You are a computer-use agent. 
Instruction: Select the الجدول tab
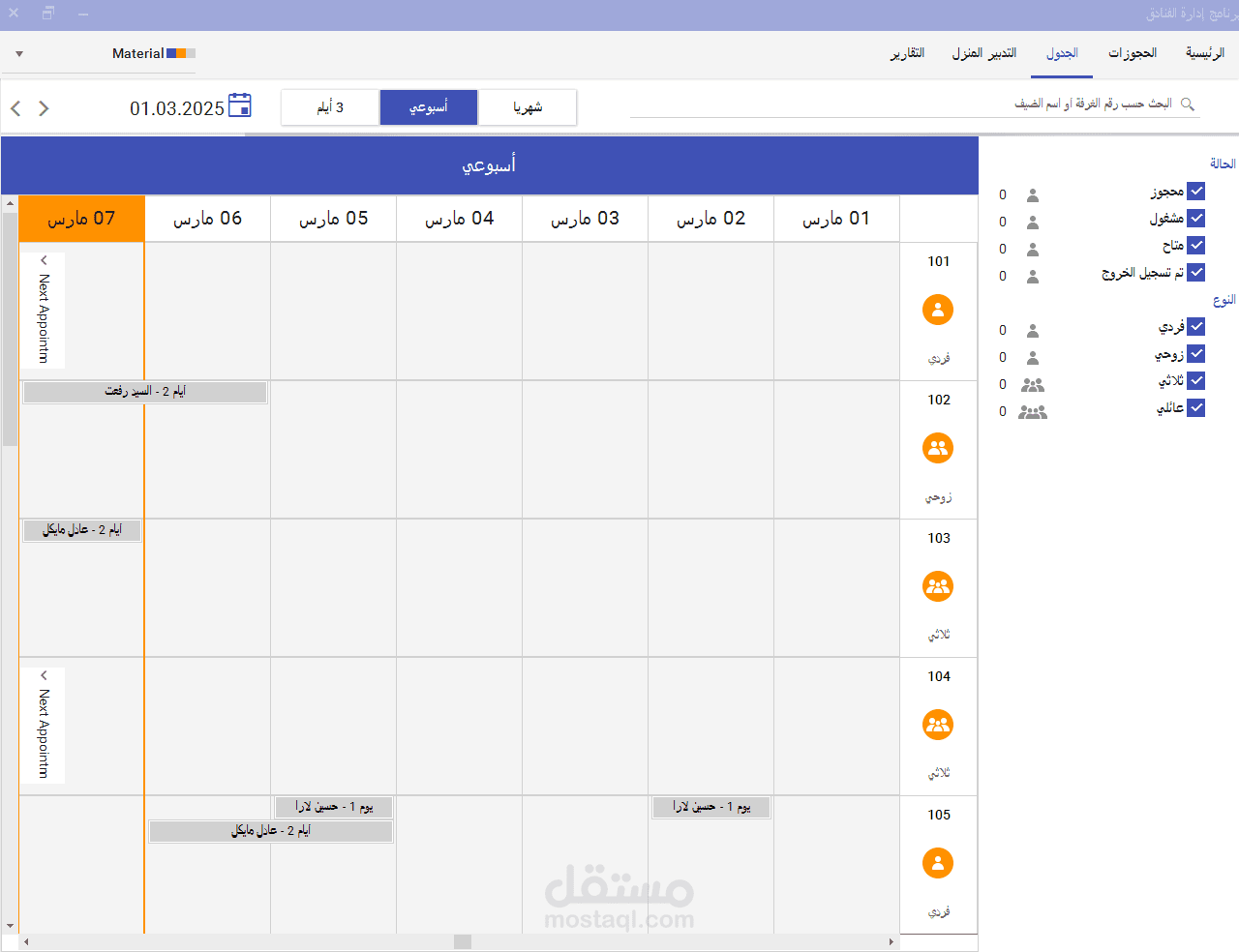click(x=1062, y=53)
